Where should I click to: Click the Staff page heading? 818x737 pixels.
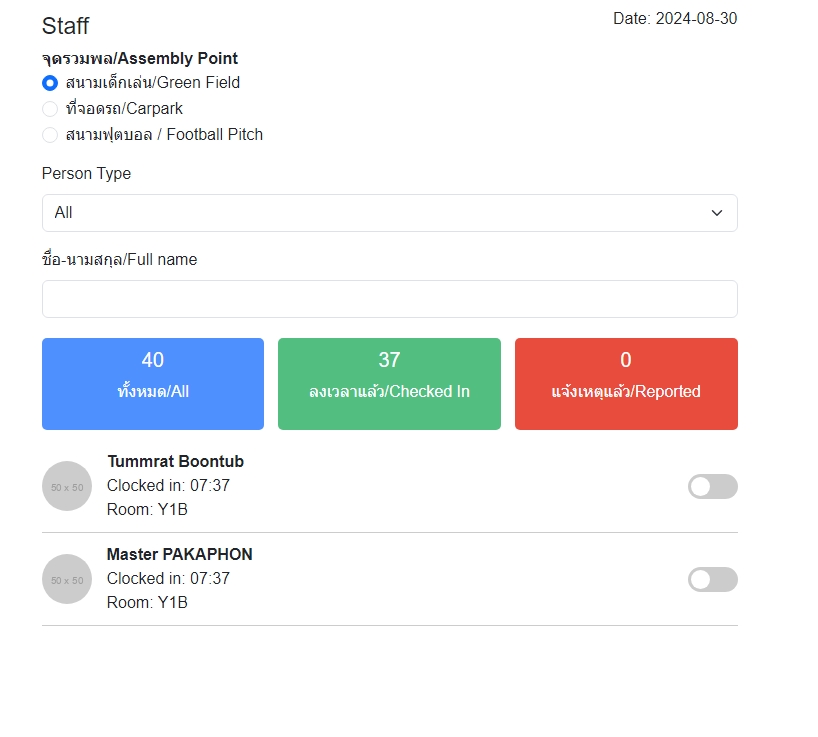pos(66,26)
